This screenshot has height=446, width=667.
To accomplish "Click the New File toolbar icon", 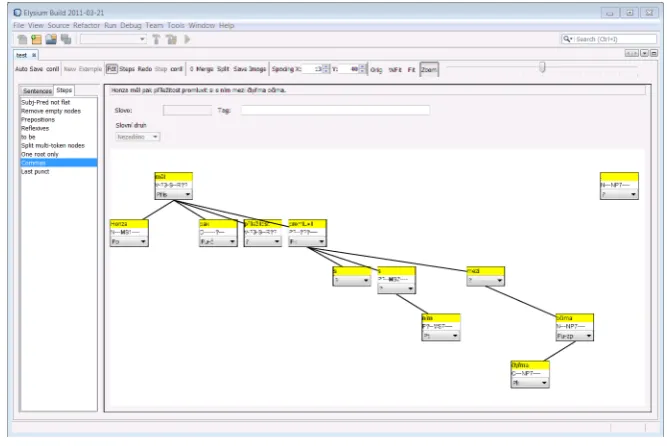I will coord(22,40).
